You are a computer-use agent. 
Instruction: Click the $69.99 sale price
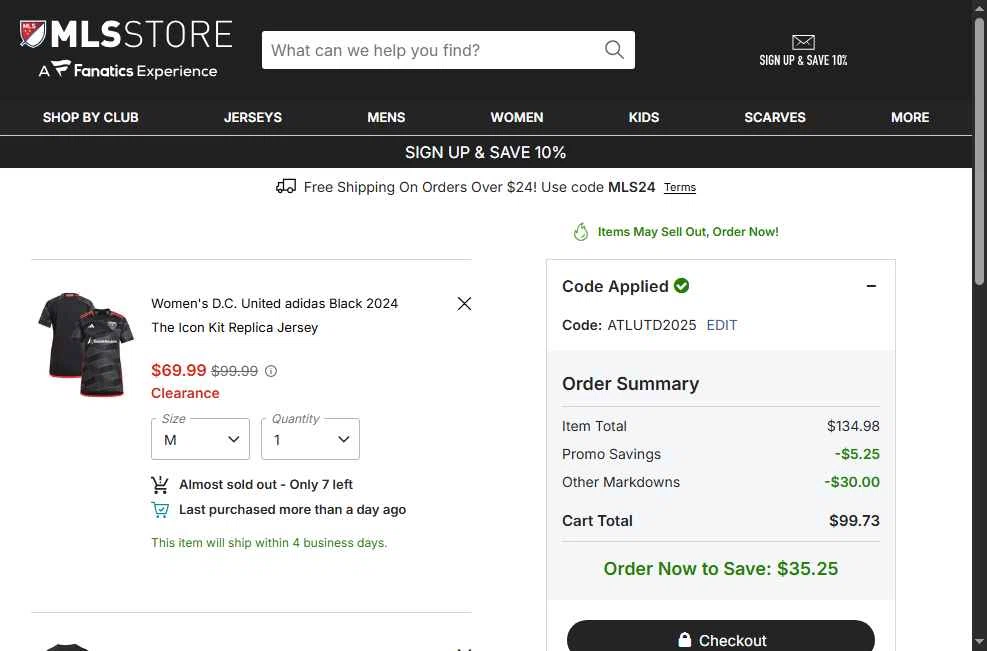pos(179,370)
